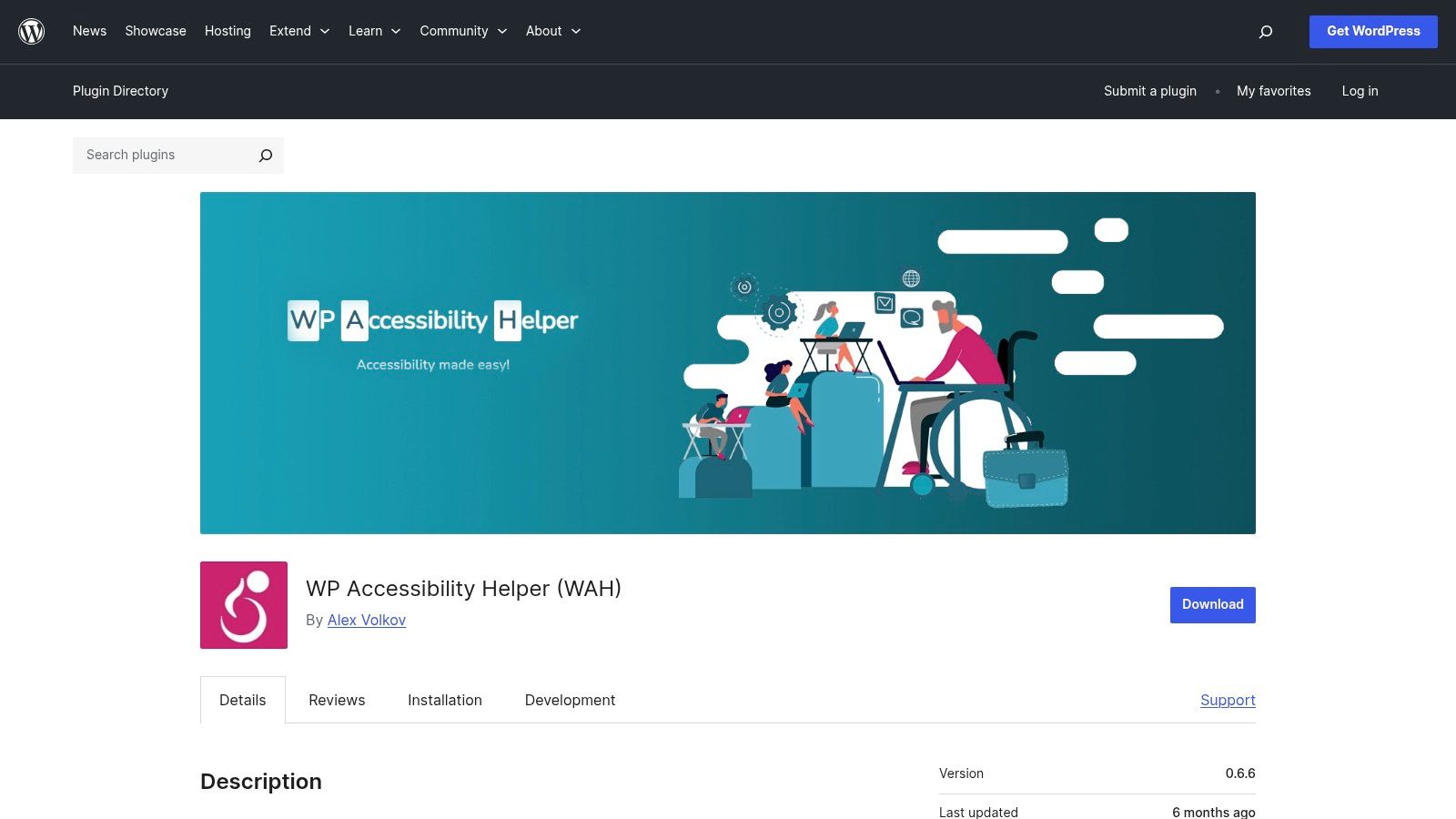
Task: Open the Installation tab
Action: pyautogui.click(x=444, y=700)
